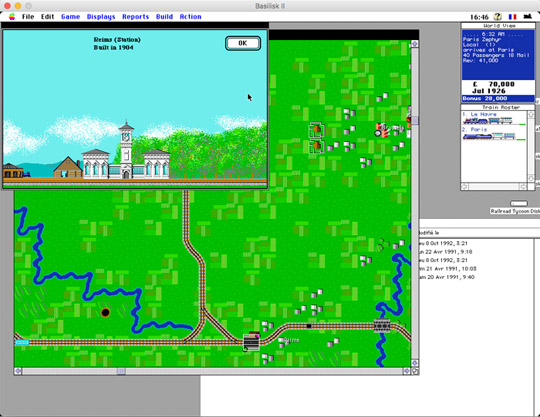The width and height of the screenshot is (540, 417).
Task: Open the Apple menu
Action: coord(12,17)
